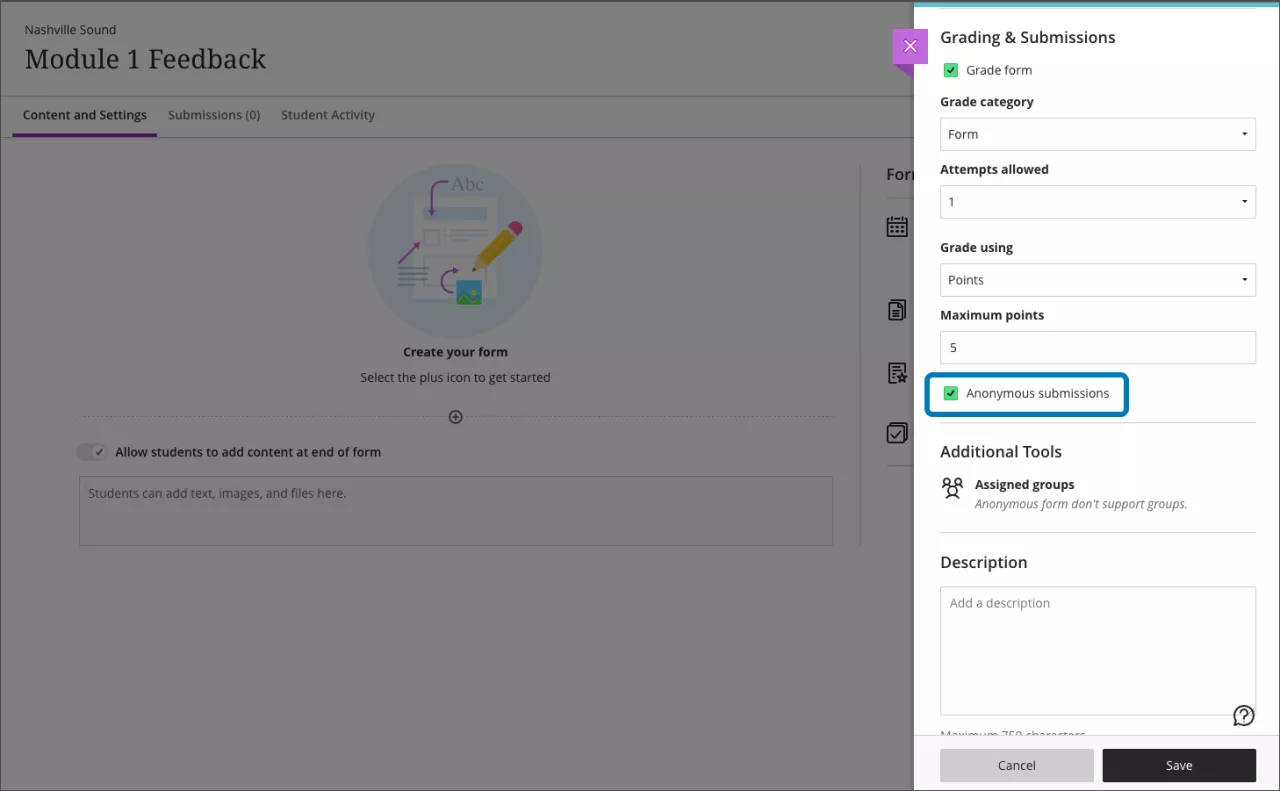The width and height of the screenshot is (1280, 791).
Task: Click inside the Maximum points field
Action: 1097,347
